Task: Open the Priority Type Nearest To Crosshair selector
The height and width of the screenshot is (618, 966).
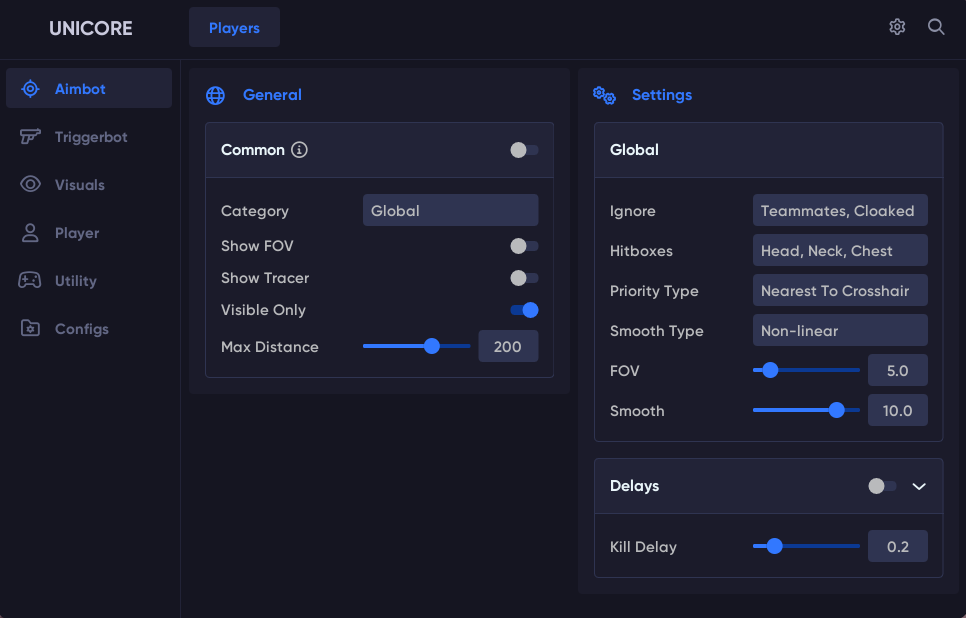Action: (x=840, y=291)
